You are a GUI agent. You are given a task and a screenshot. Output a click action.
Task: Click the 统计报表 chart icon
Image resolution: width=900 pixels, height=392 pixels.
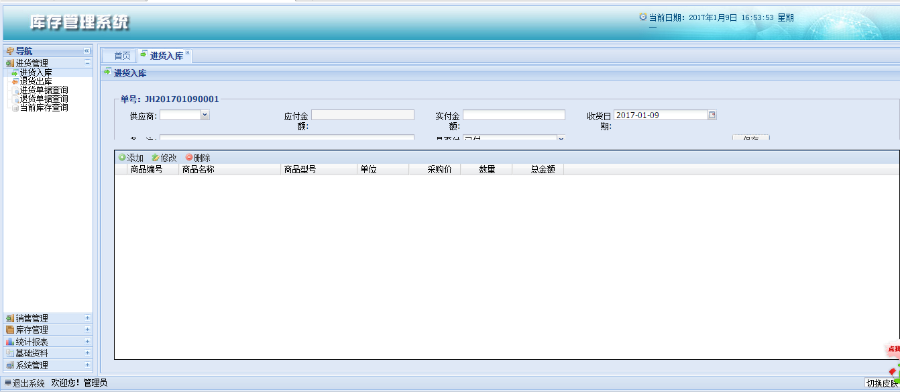[x=10, y=341]
